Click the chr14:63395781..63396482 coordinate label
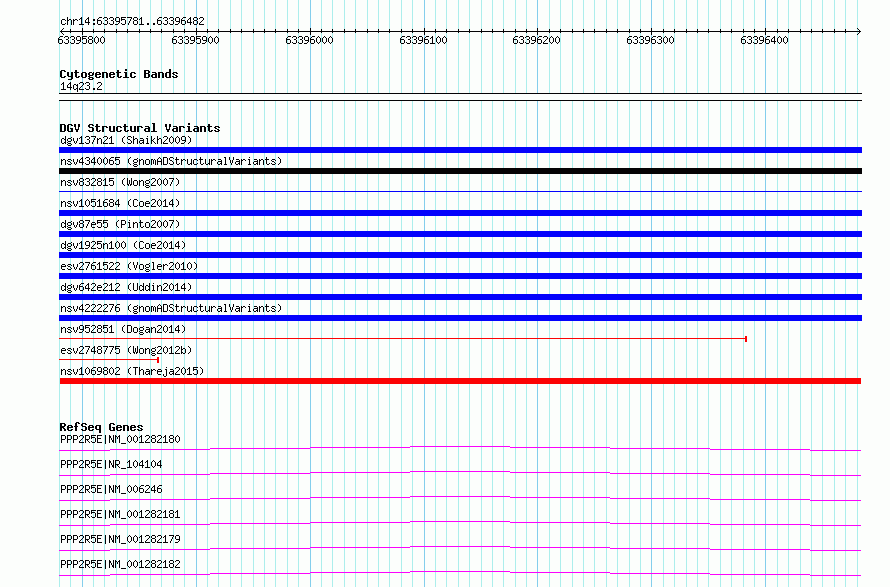 tap(132, 22)
